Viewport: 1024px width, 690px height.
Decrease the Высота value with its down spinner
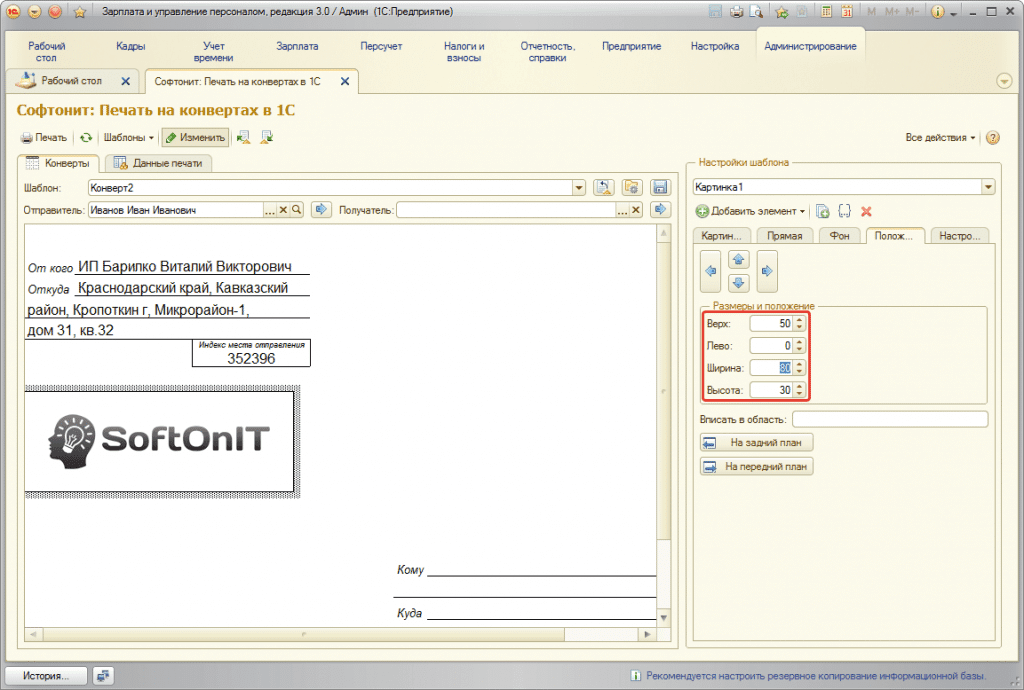pos(799,394)
